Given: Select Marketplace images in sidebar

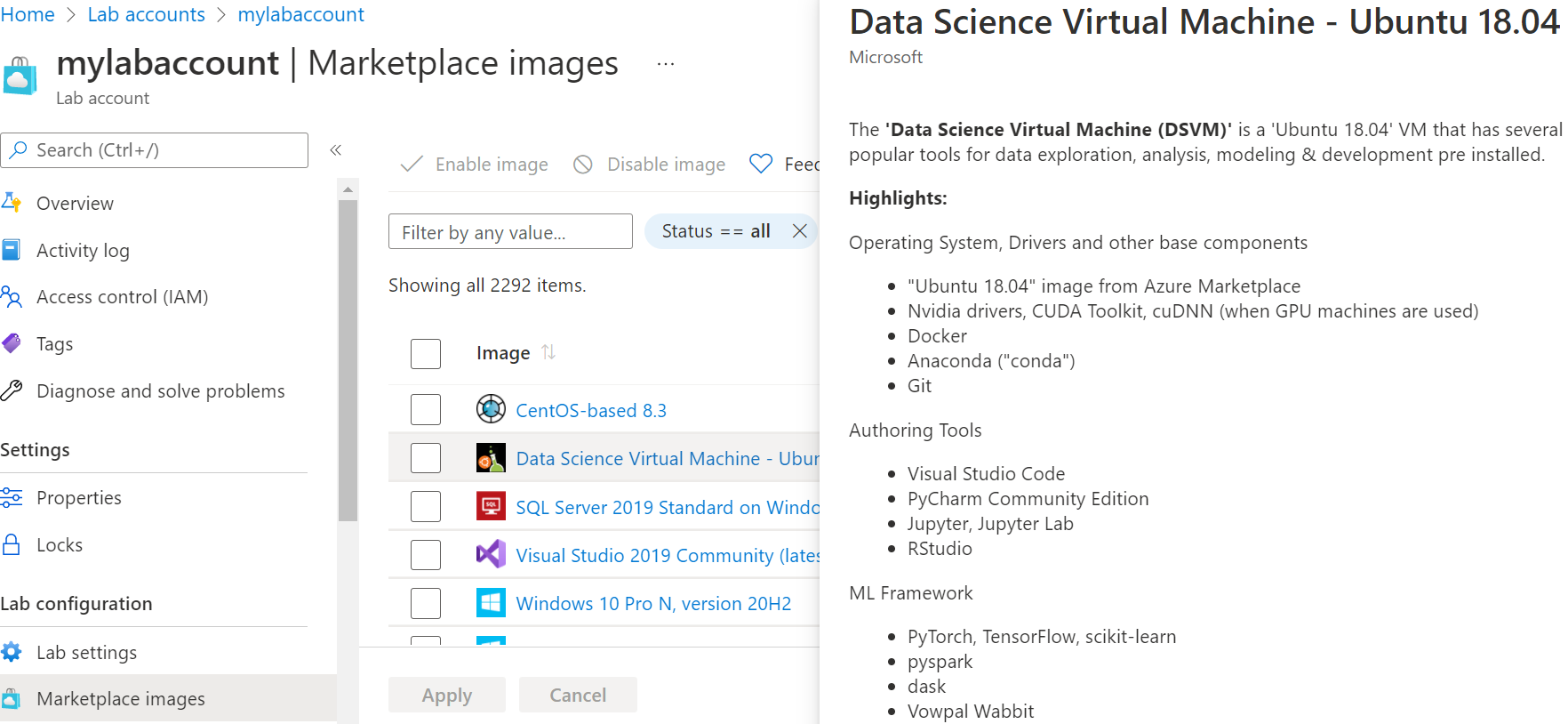Looking at the screenshot, I should point(168,699).
